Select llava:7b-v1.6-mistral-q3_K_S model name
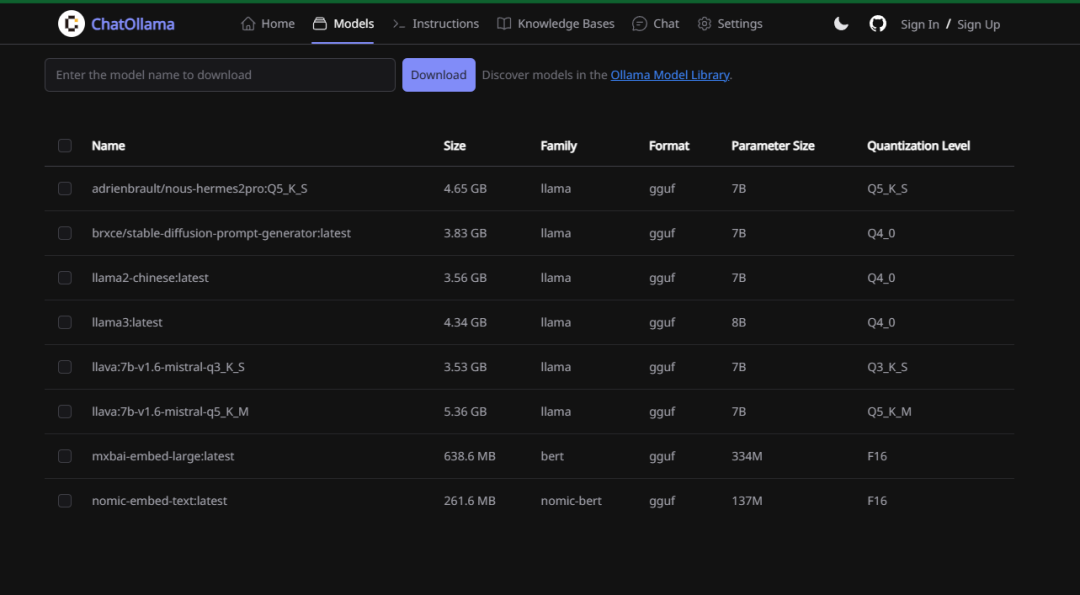The height and width of the screenshot is (595, 1080). [168, 367]
